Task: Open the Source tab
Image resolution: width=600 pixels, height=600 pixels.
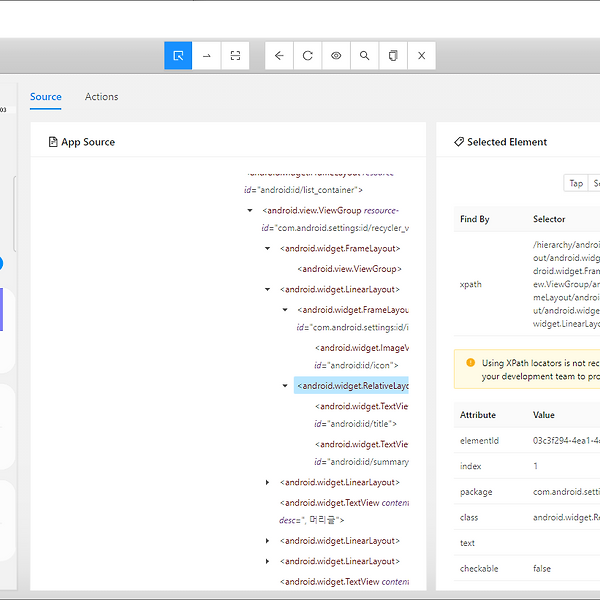Action: point(46,97)
